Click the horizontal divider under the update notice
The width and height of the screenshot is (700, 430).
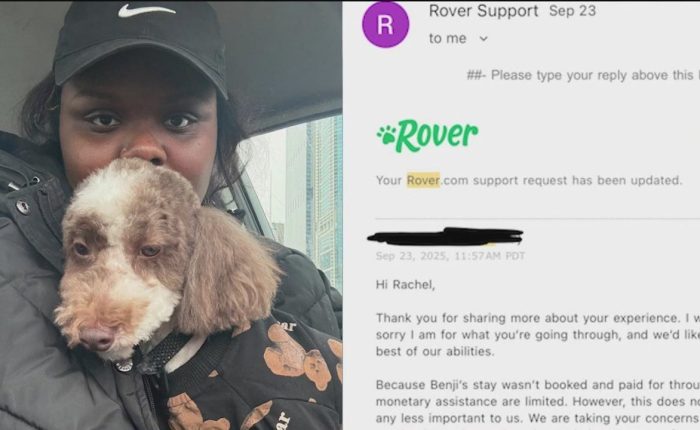(538, 219)
